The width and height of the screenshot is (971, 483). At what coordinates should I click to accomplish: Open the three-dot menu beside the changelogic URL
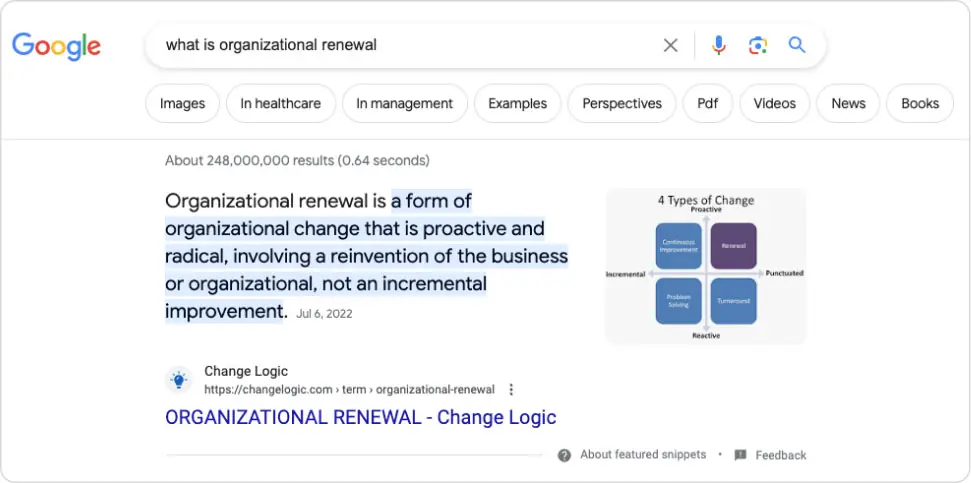511,389
